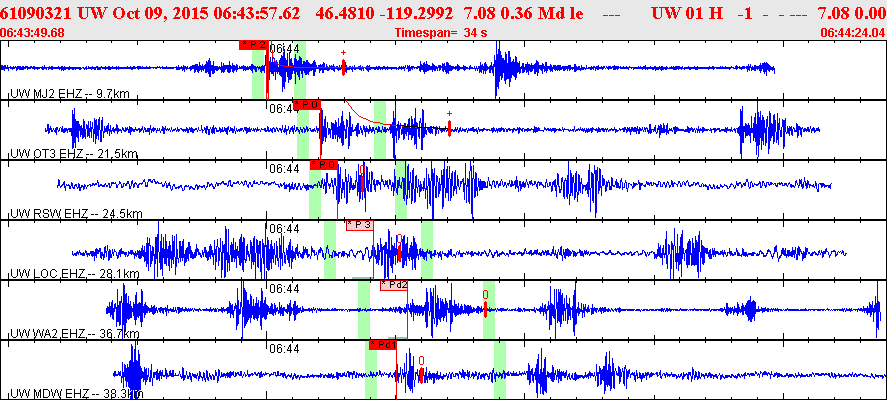
Task: Click the 06:44 time label in MDW row
Action: click(x=284, y=349)
